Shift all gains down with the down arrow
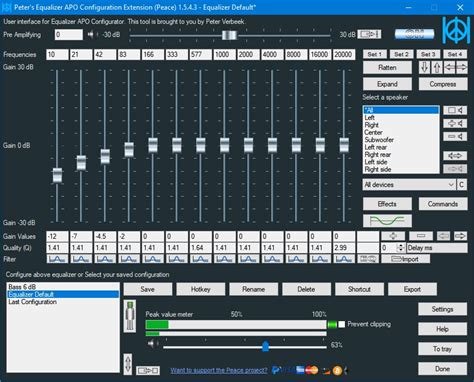 pos(424,67)
